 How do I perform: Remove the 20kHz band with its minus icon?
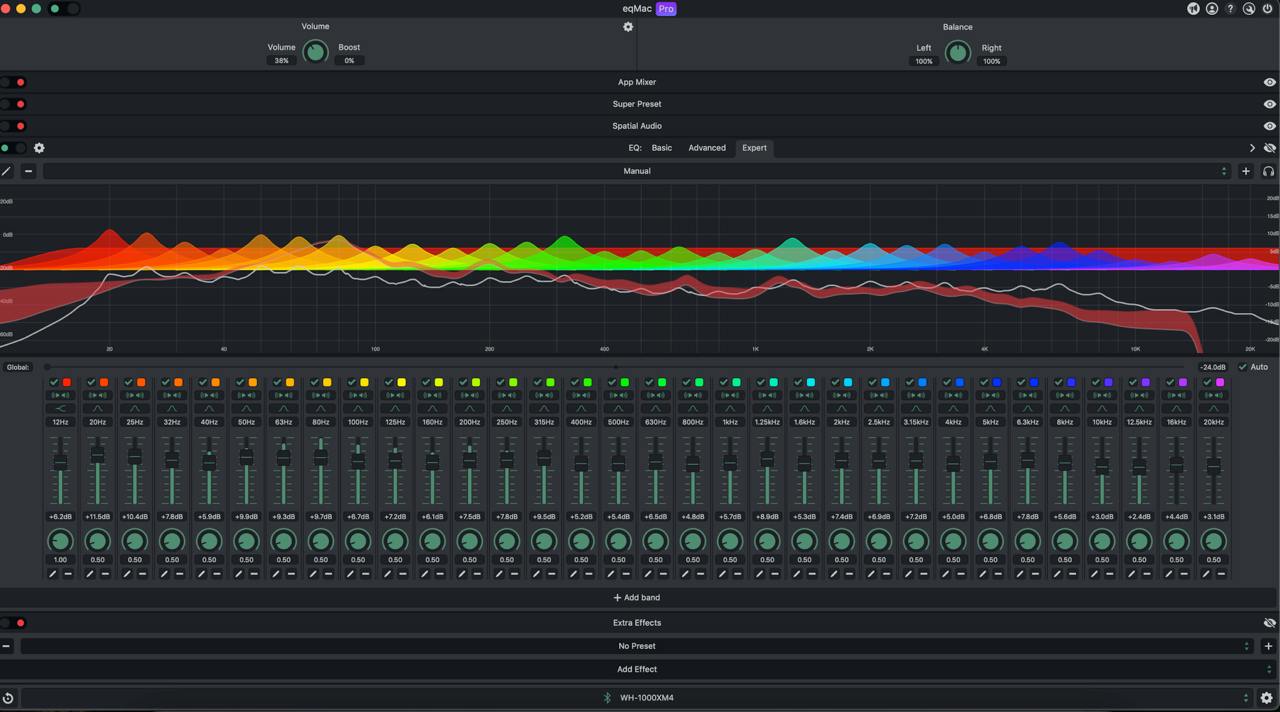(1221, 574)
